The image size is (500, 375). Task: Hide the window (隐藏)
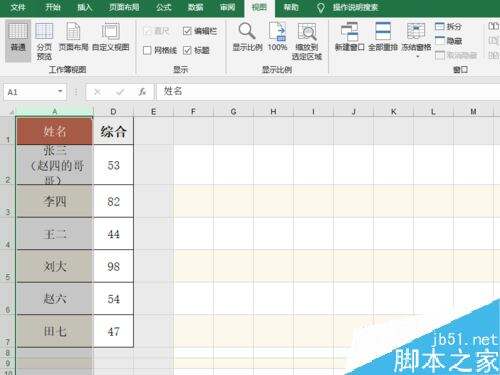coord(449,41)
